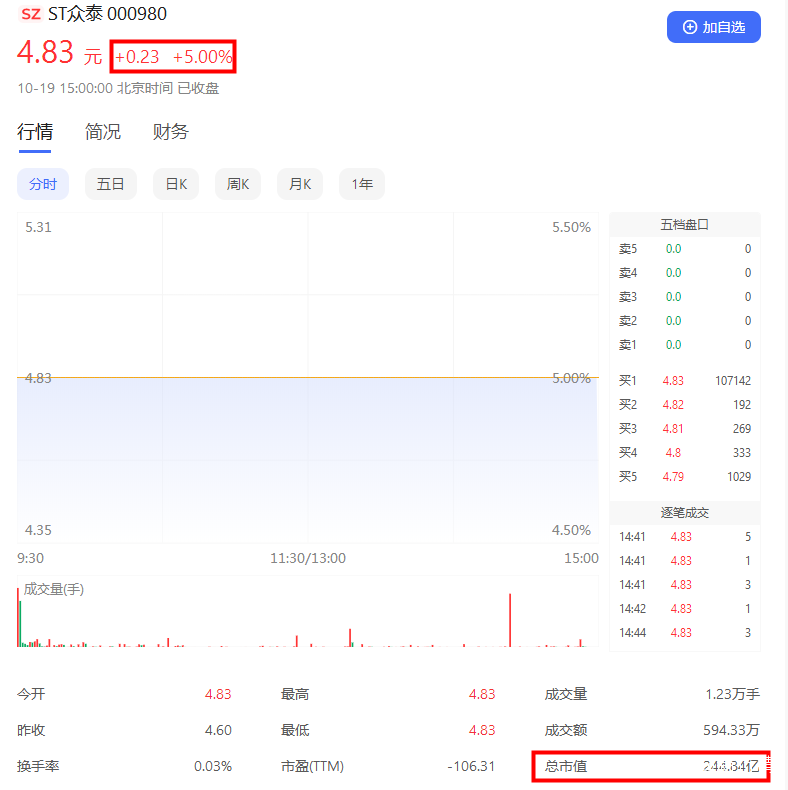Click the 卖5 order book row
The width and height of the screenshot is (788, 790).
[685, 249]
